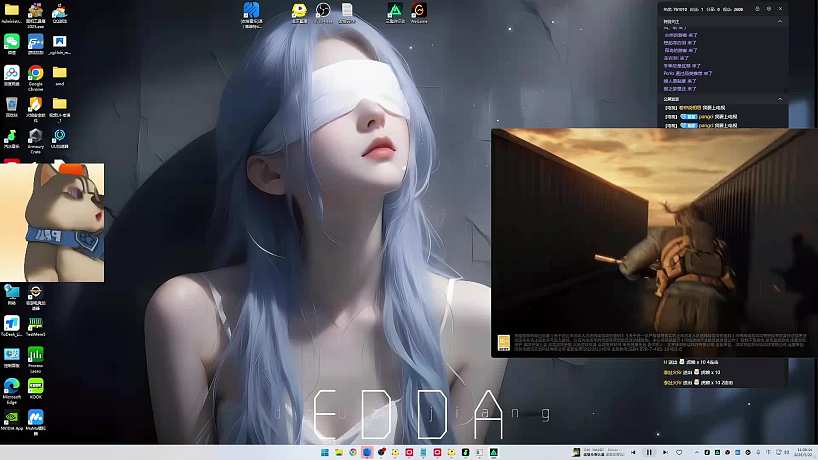This screenshot has width=818, height=460.
Task: Click the album art thumbnail in taskbar player
Action: click(576, 452)
